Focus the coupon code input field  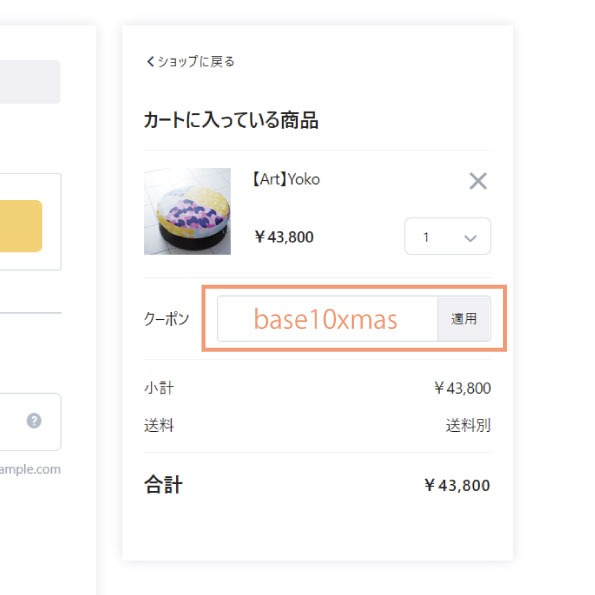327,319
